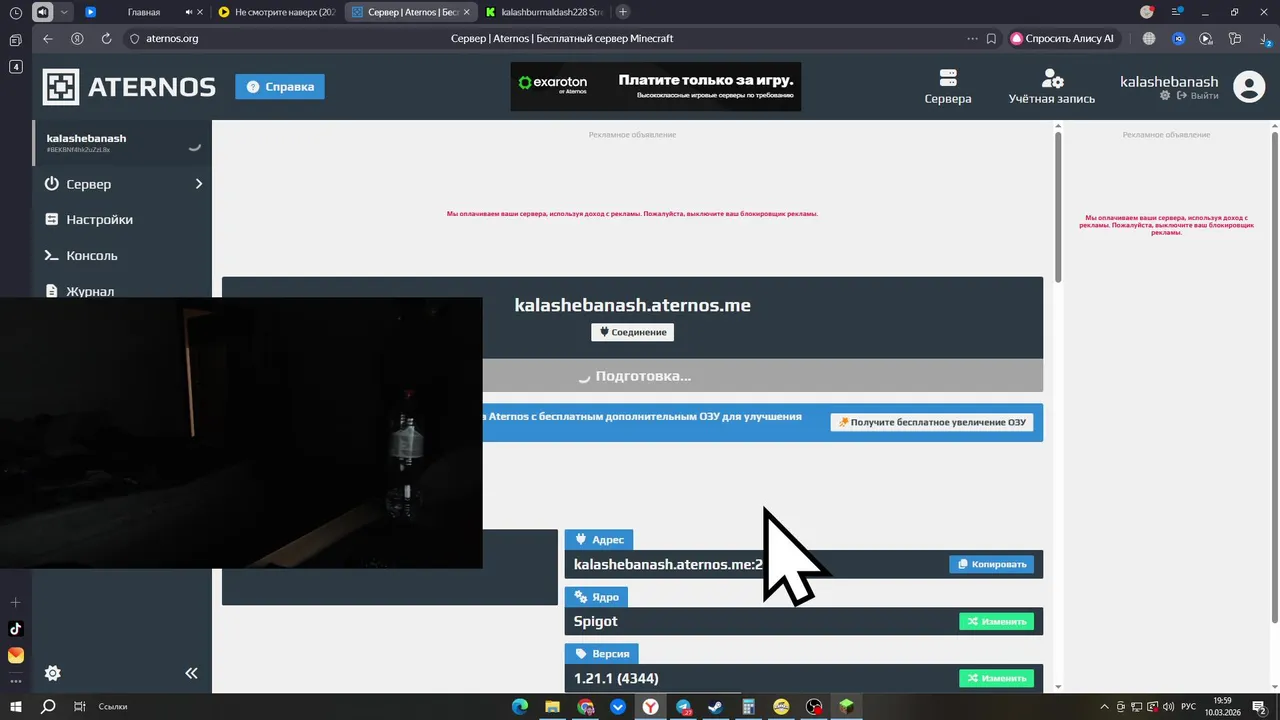Image resolution: width=1280 pixels, height=720 pixels.
Task: Open Windows taskbar search
Action: (x=47, y=706)
